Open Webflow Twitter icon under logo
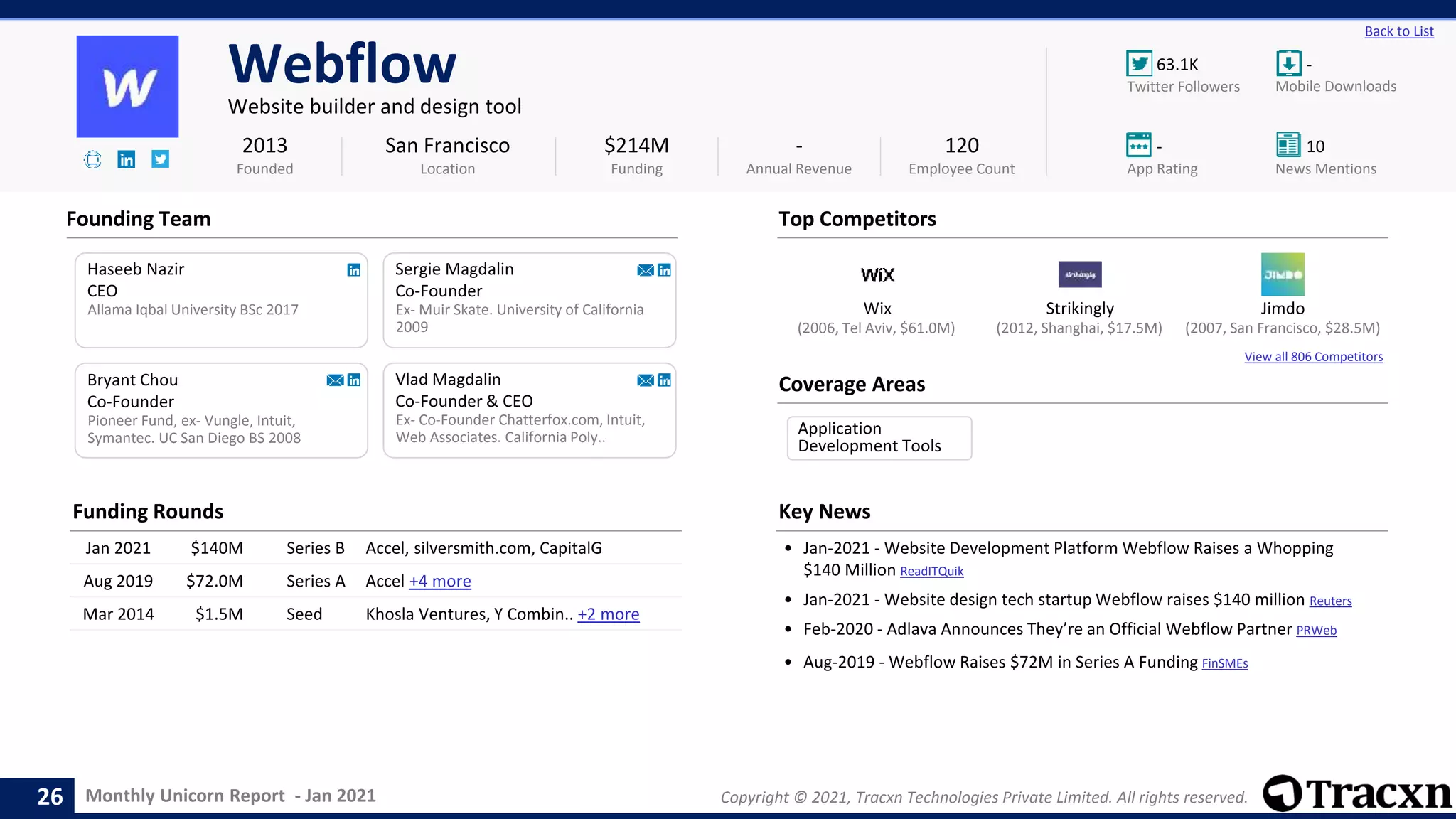The width and height of the screenshot is (1456, 819). [161, 159]
